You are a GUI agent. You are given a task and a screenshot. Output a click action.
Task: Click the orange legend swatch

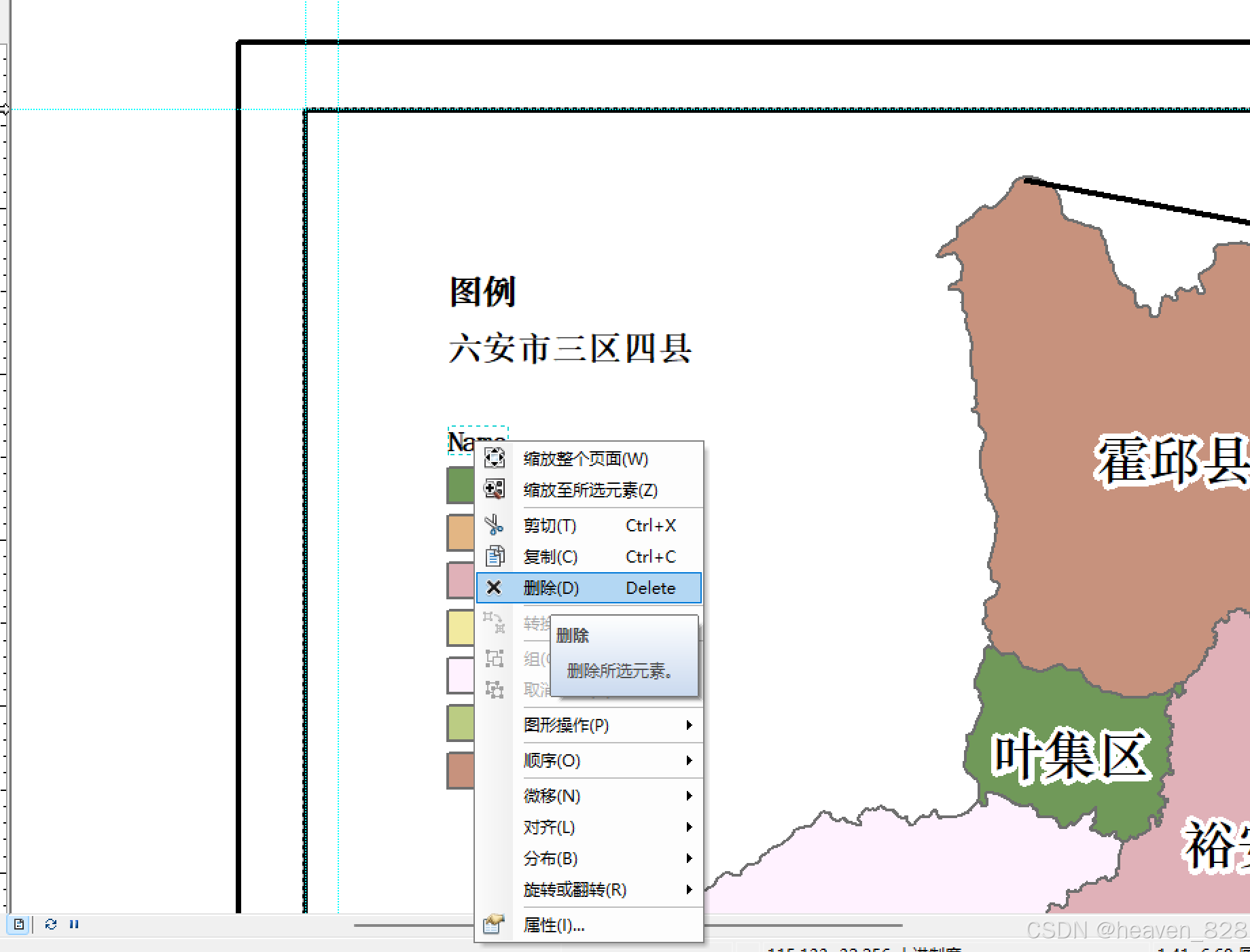[461, 533]
